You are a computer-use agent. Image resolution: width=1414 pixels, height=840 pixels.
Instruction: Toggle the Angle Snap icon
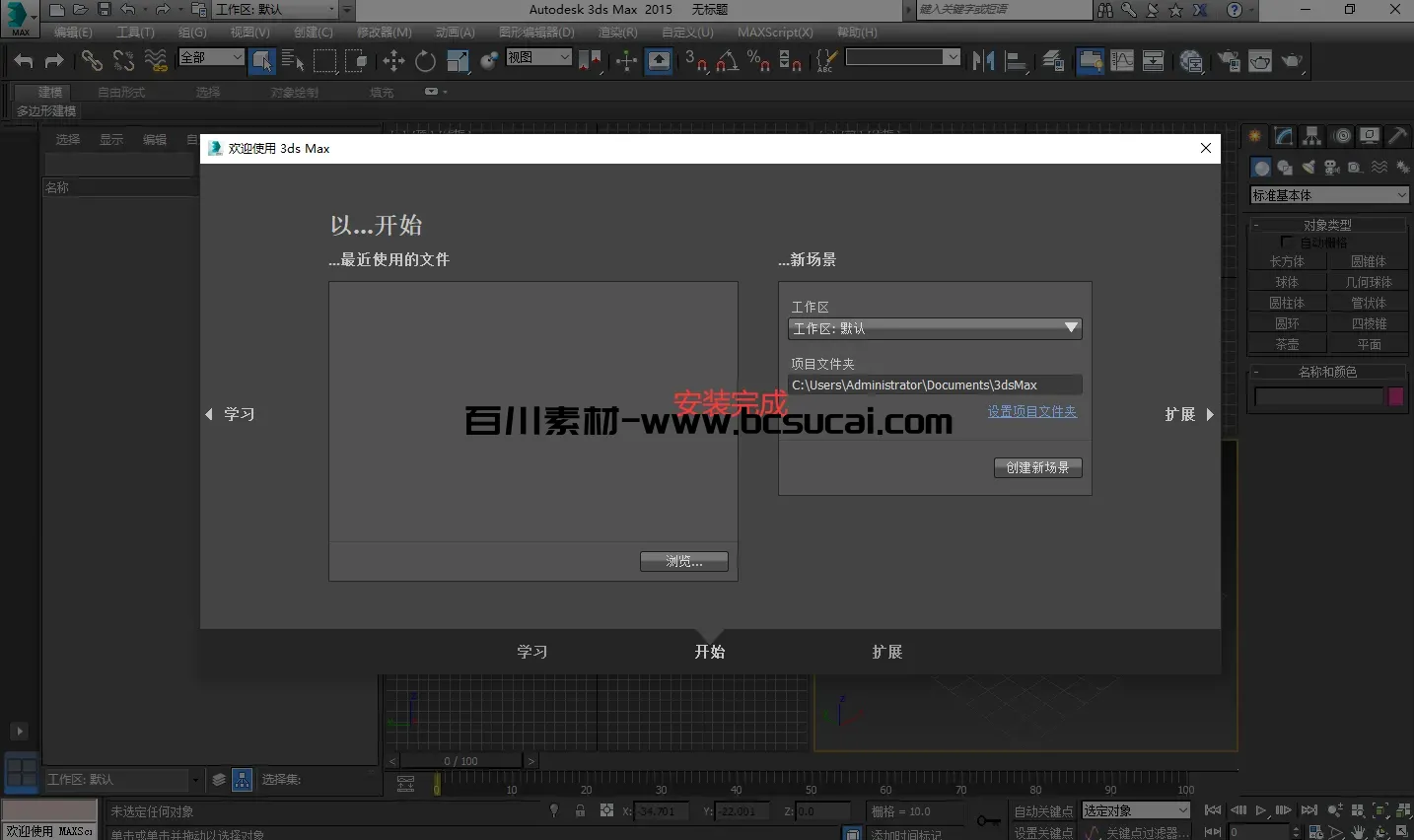click(728, 61)
